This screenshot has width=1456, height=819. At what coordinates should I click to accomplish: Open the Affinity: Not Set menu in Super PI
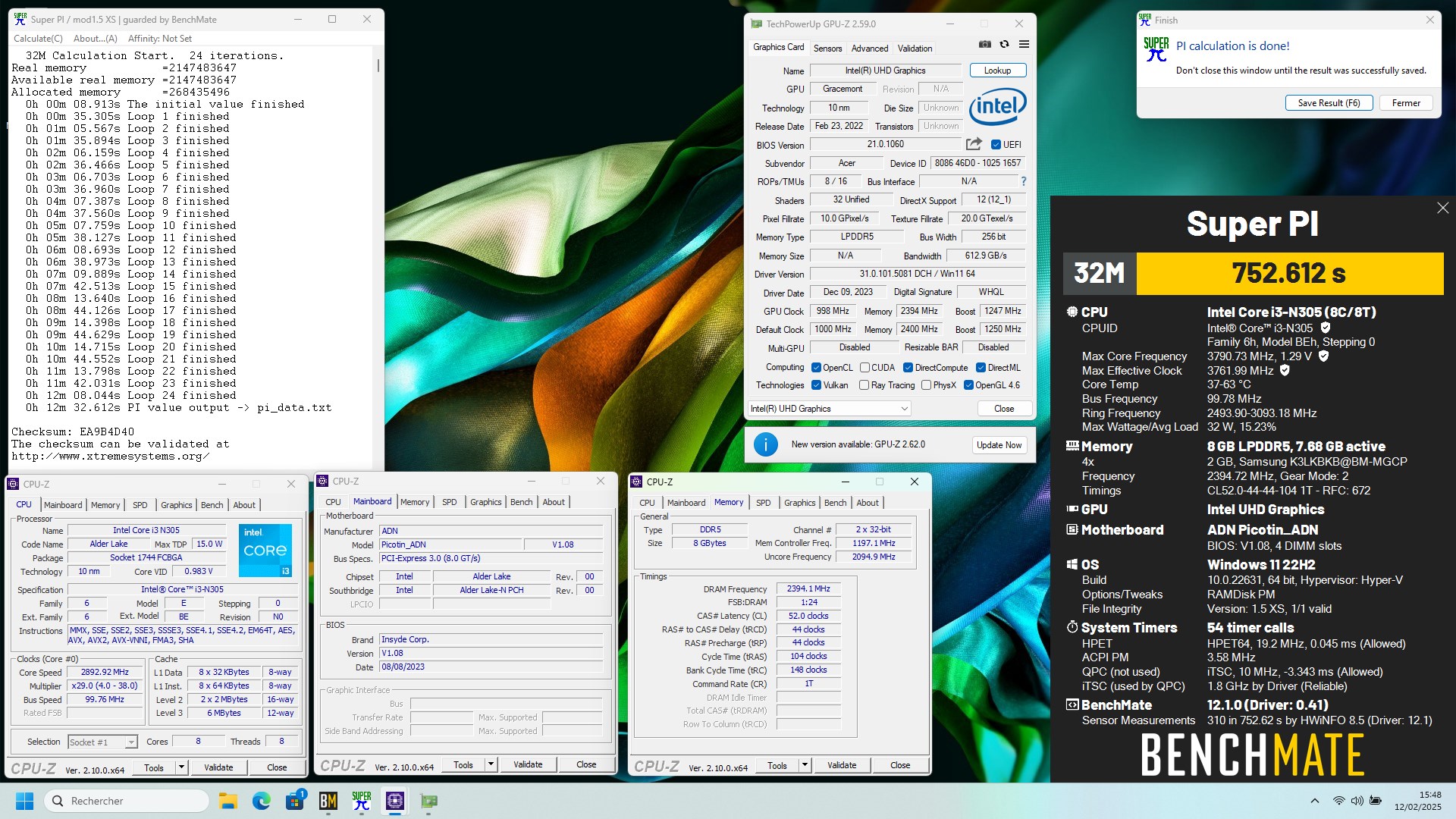(160, 39)
